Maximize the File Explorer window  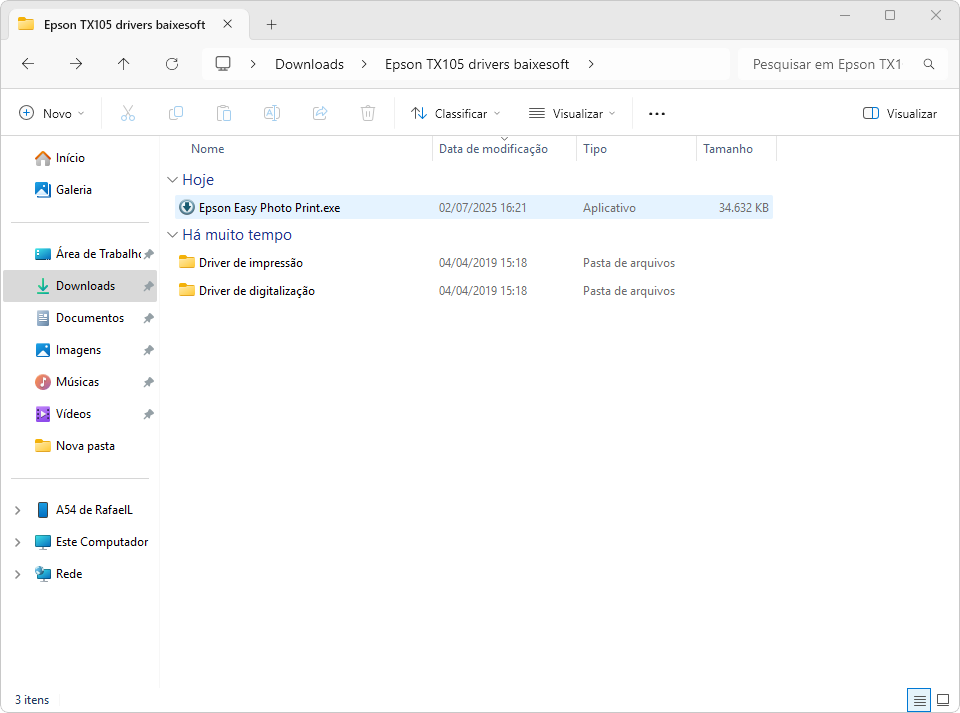click(890, 15)
